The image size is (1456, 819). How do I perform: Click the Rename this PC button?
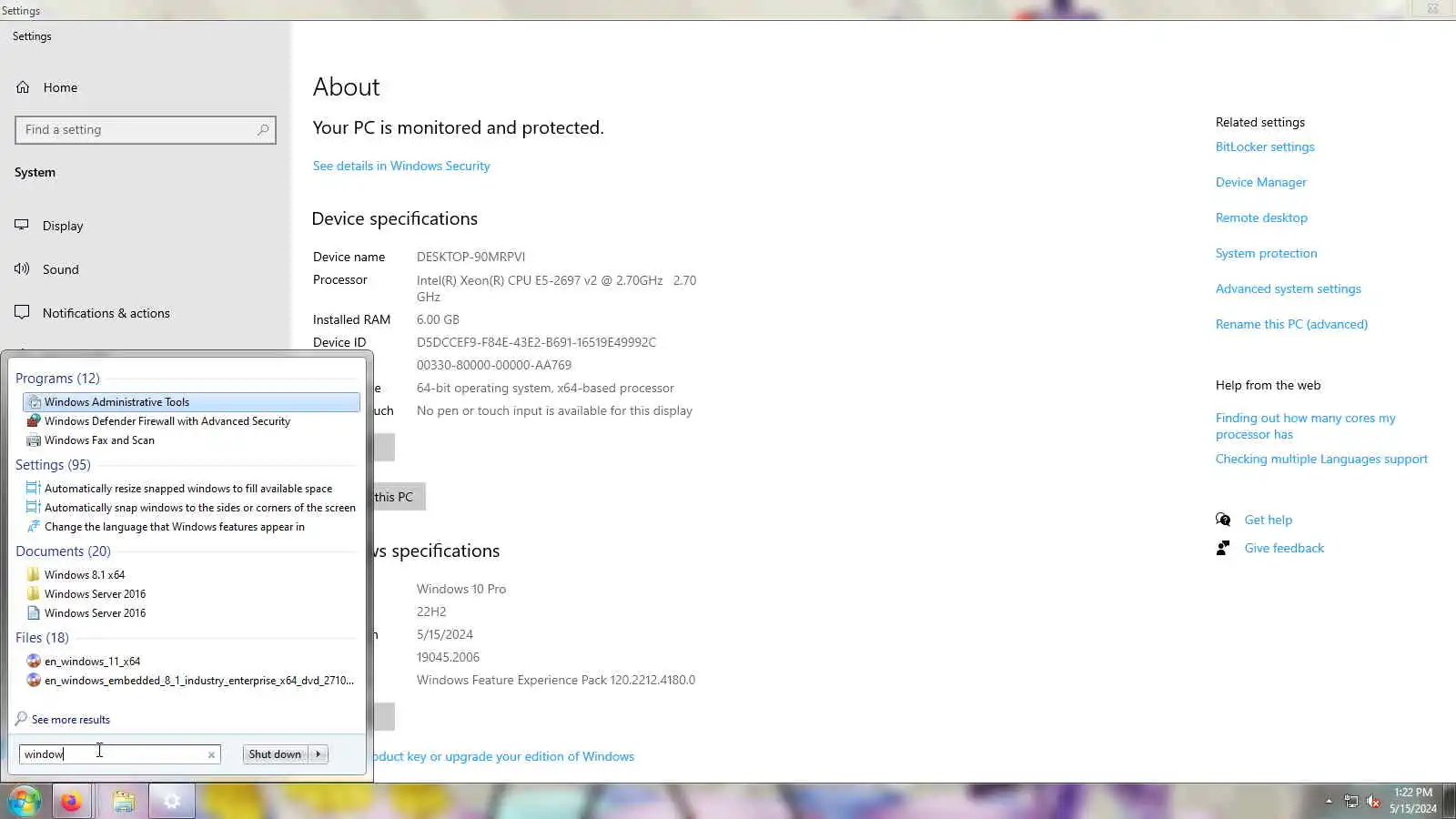pos(398,497)
